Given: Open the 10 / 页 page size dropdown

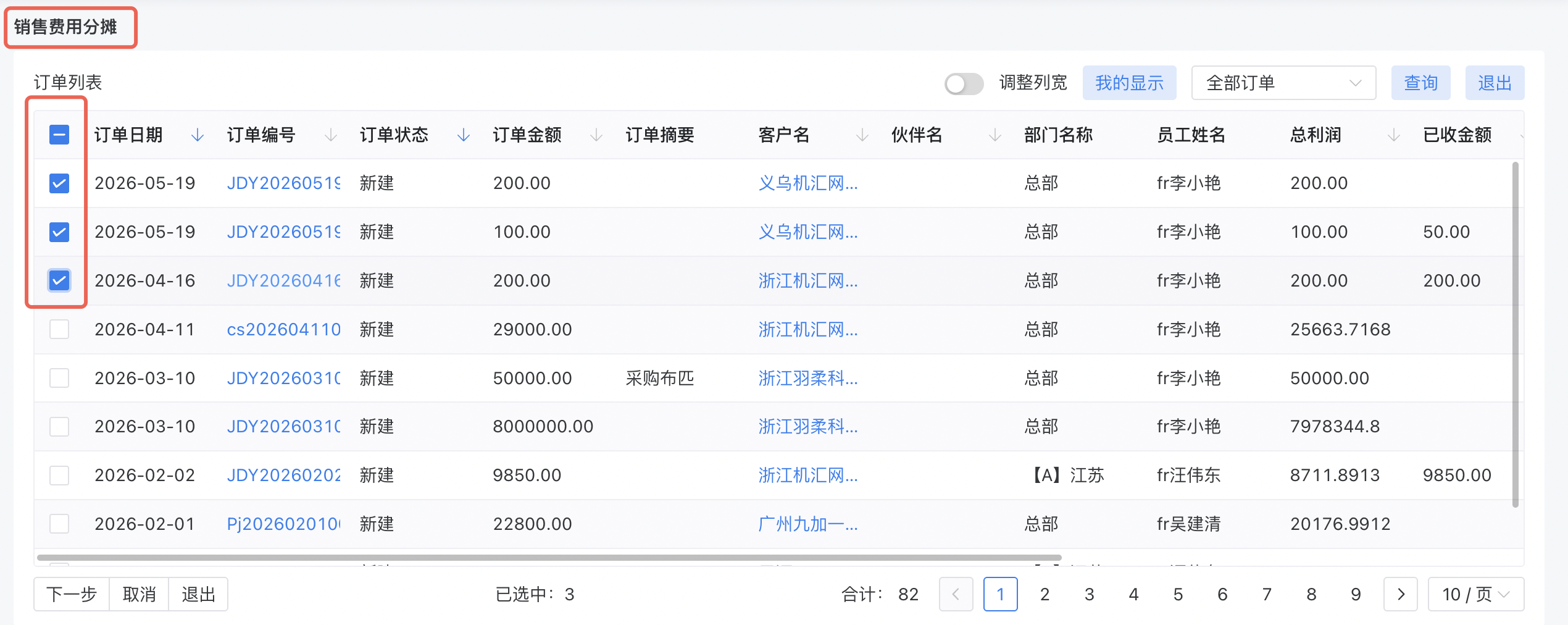Looking at the screenshot, I should (x=1475, y=594).
